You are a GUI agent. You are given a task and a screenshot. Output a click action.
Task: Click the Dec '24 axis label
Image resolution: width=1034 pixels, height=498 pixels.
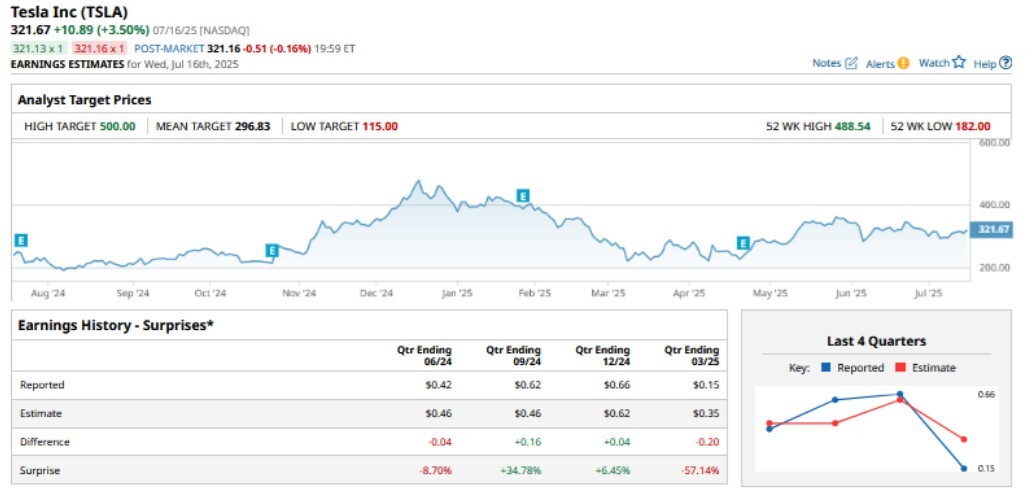coord(377,293)
